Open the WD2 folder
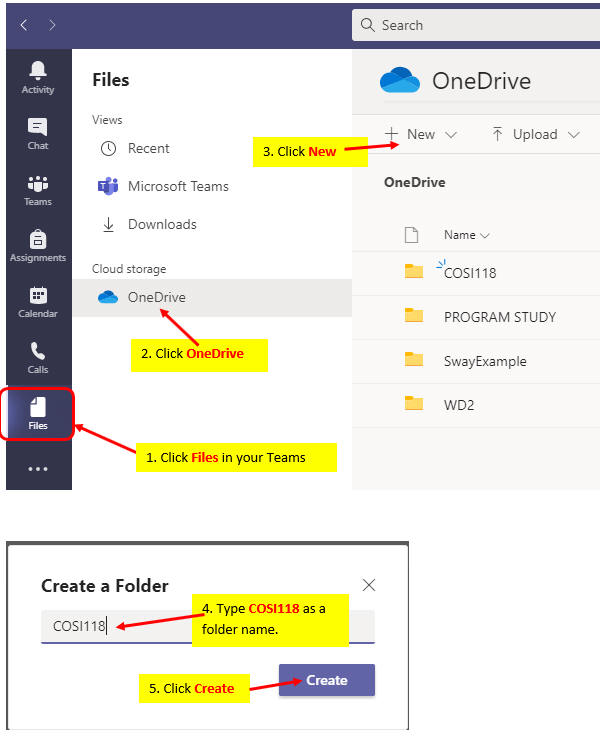 point(459,405)
